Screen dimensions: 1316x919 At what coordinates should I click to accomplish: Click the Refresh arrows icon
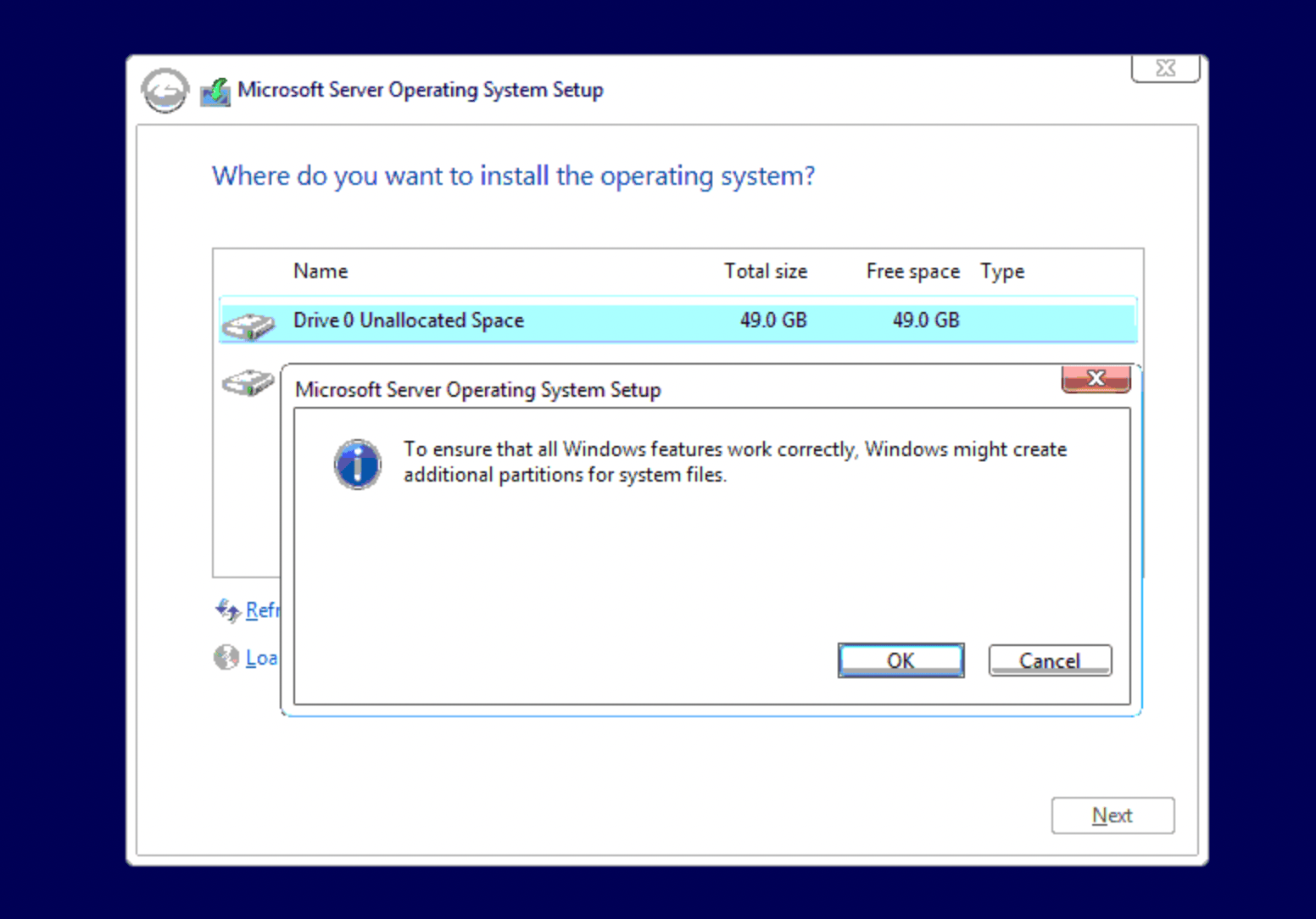(x=227, y=610)
